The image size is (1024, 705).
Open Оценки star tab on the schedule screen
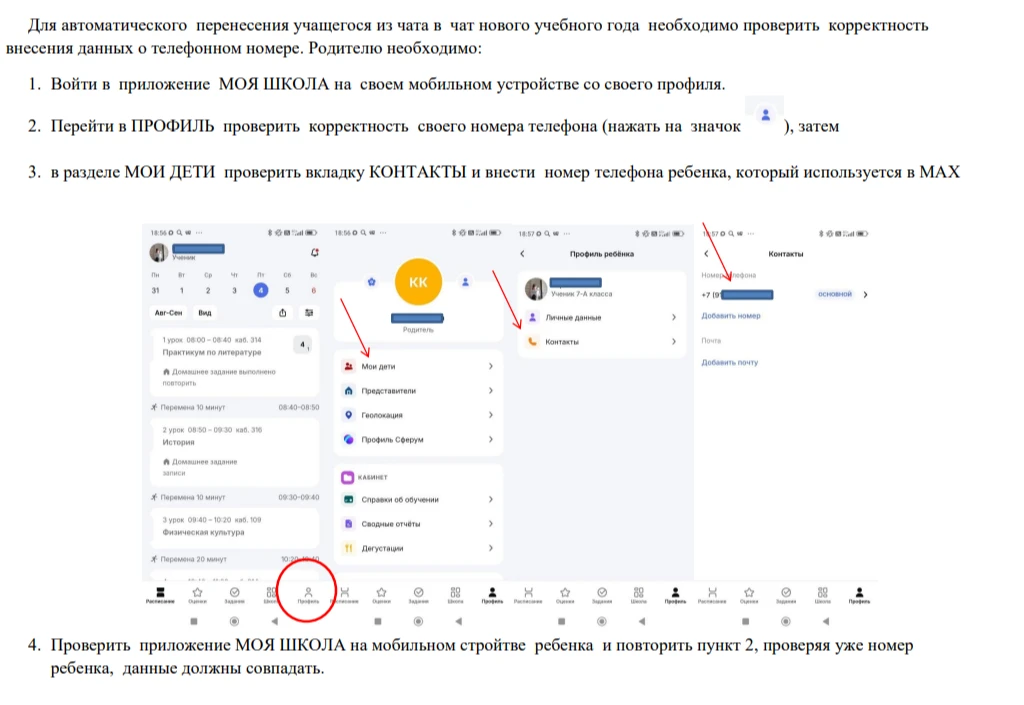pyautogui.click(x=197, y=595)
